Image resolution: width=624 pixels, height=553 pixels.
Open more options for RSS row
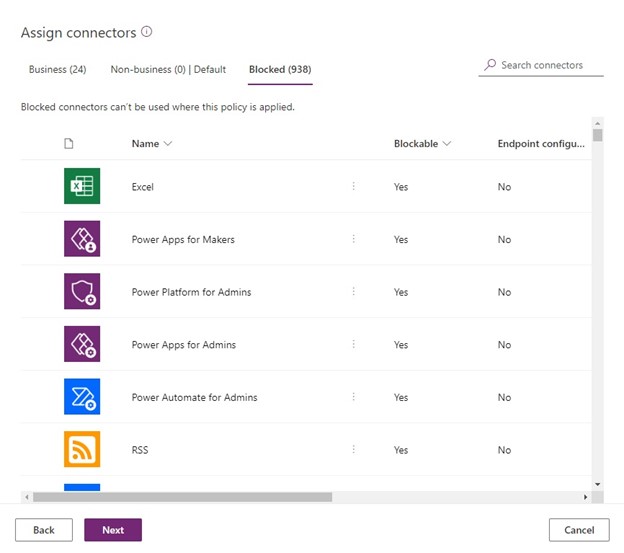click(353, 450)
